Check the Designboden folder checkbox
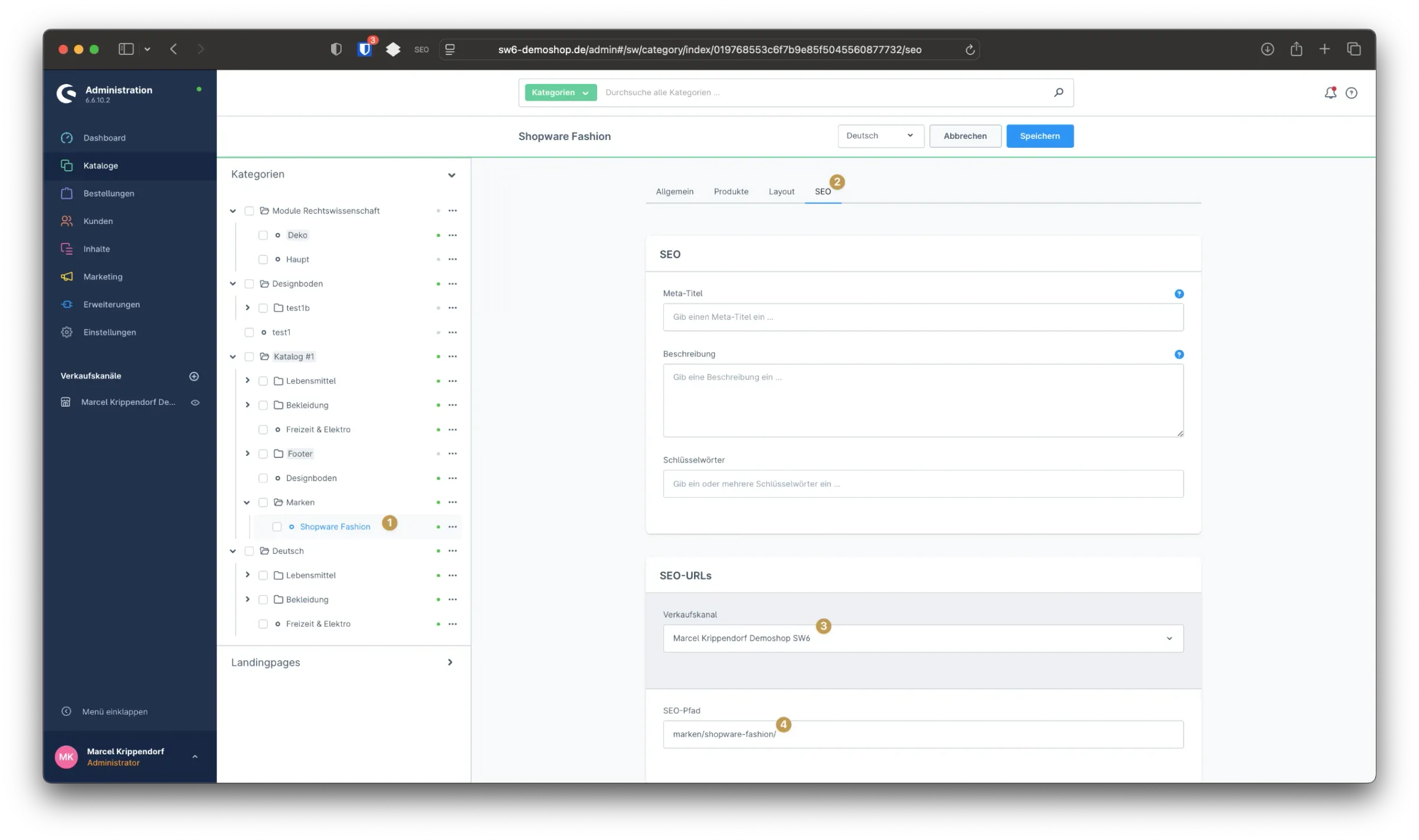Viewport: 1419px width, 840px height. (250, 284)
